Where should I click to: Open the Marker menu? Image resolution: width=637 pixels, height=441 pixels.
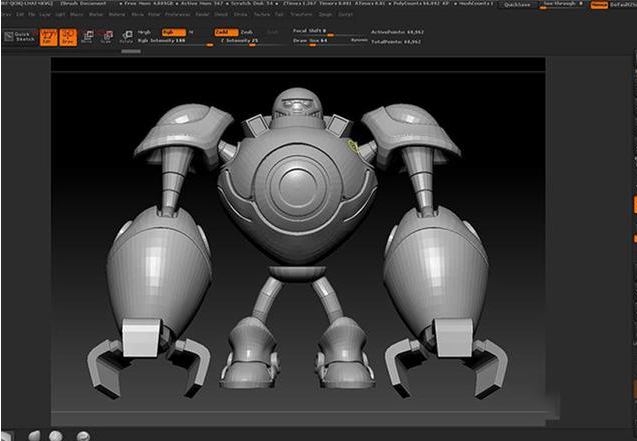96,14
